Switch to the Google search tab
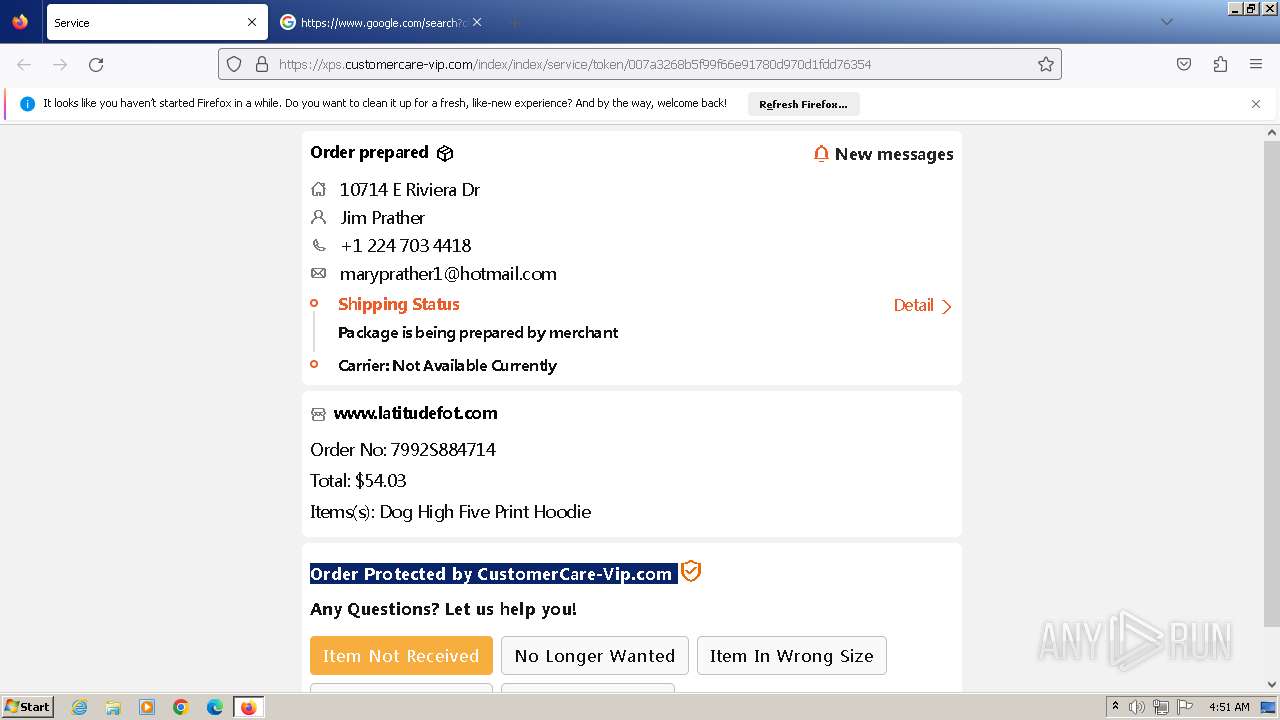The width and height of the screenshot is (1280, 720). coord(374,22)
